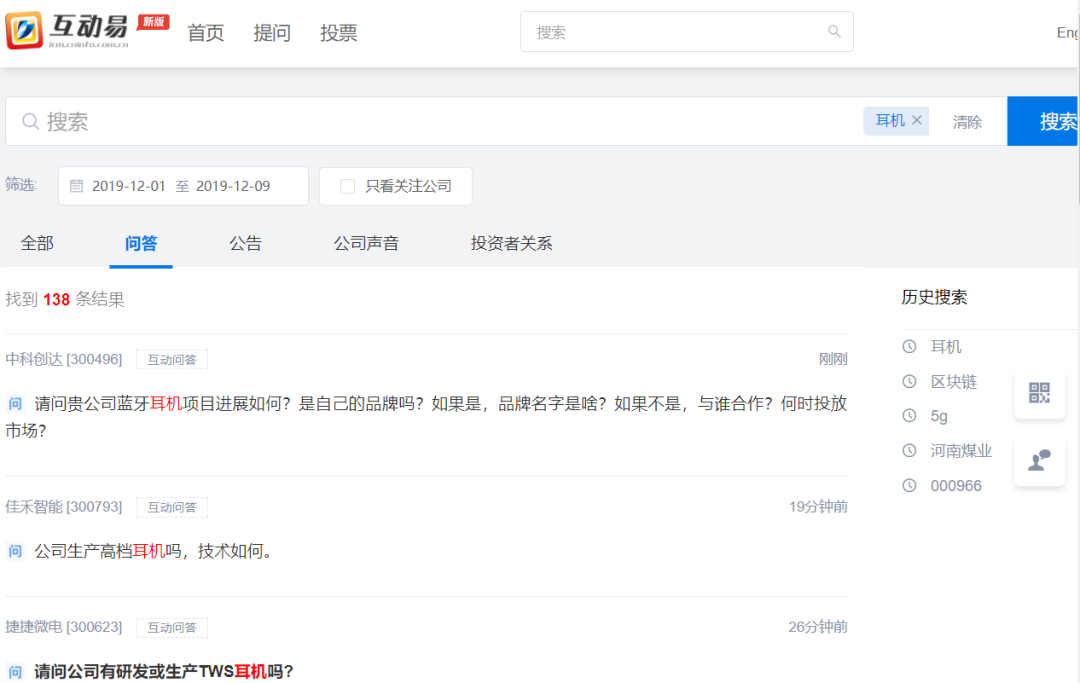This screenshot has height=683, width=1080.
Task: Open the customer feedback floating button
Action: tap(1039, 460)
